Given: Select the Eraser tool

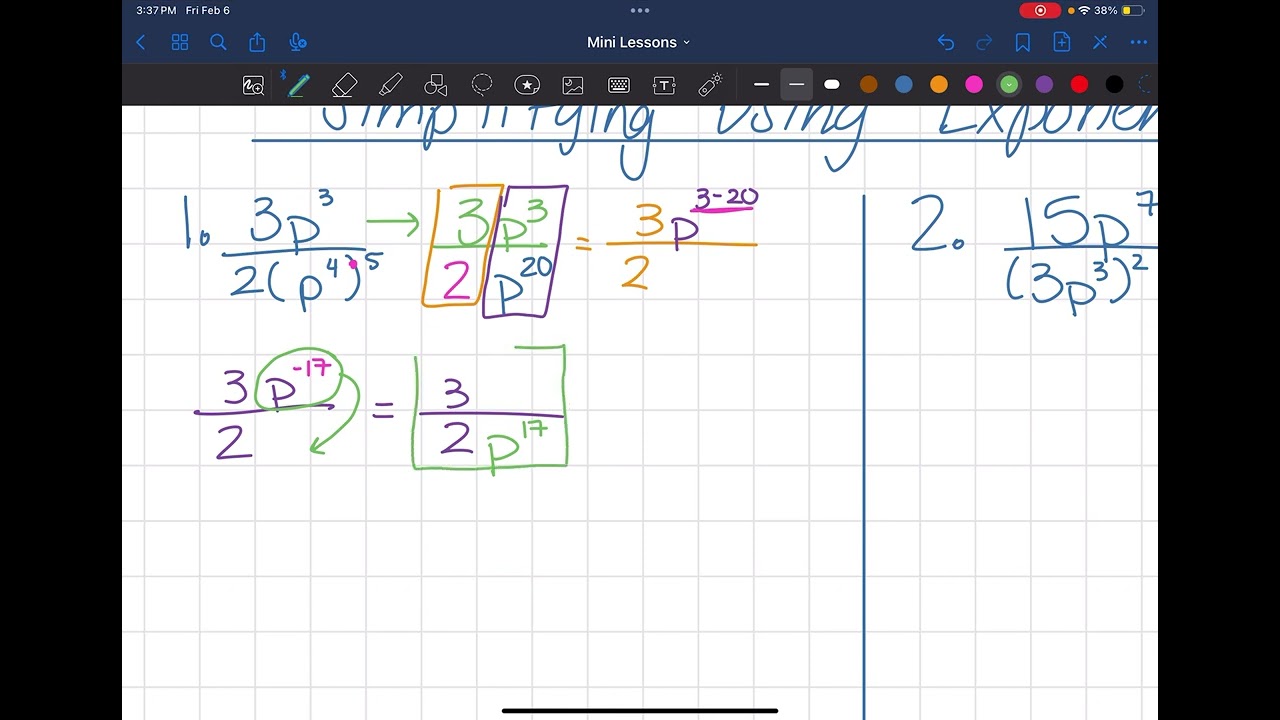Looking at the screenshot, I should pos(344,85).
